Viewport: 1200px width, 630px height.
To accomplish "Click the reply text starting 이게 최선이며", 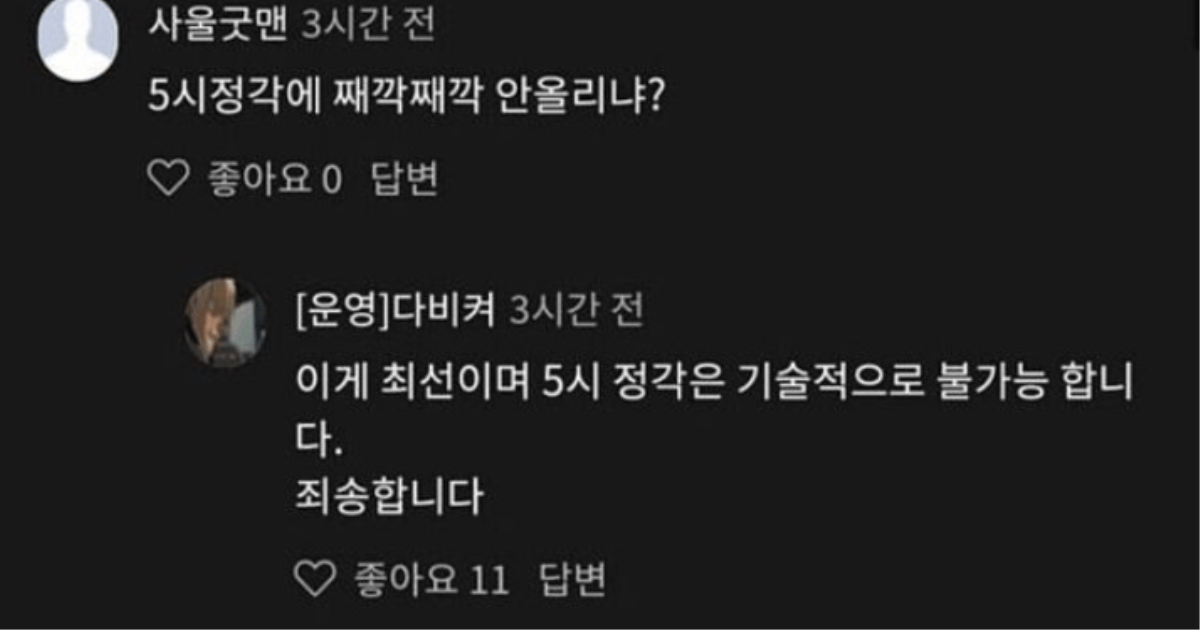I will click(x=713, y=383).
